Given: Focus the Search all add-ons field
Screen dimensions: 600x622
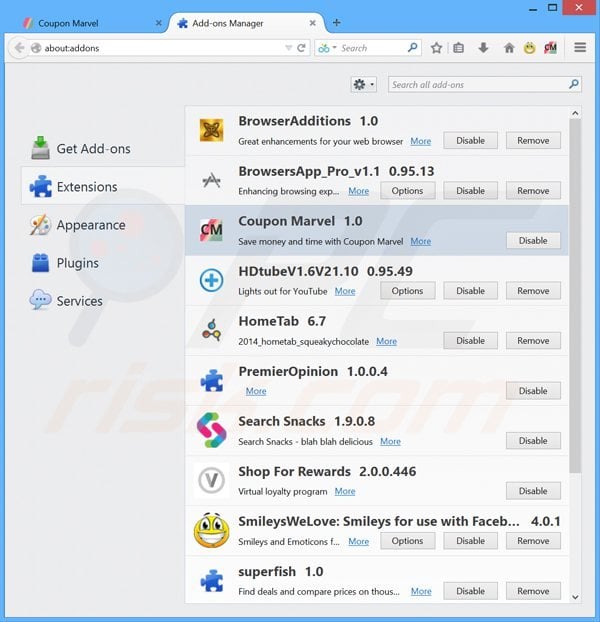Looking at the screenshot, I should tap(485, 84).
